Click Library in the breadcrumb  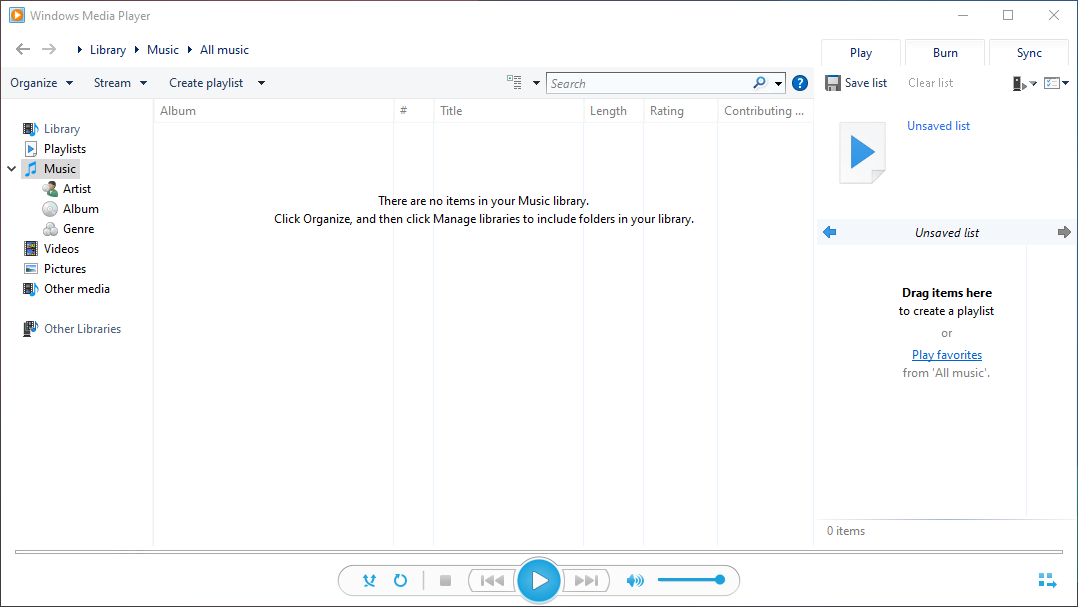click(x=108, y=49)
